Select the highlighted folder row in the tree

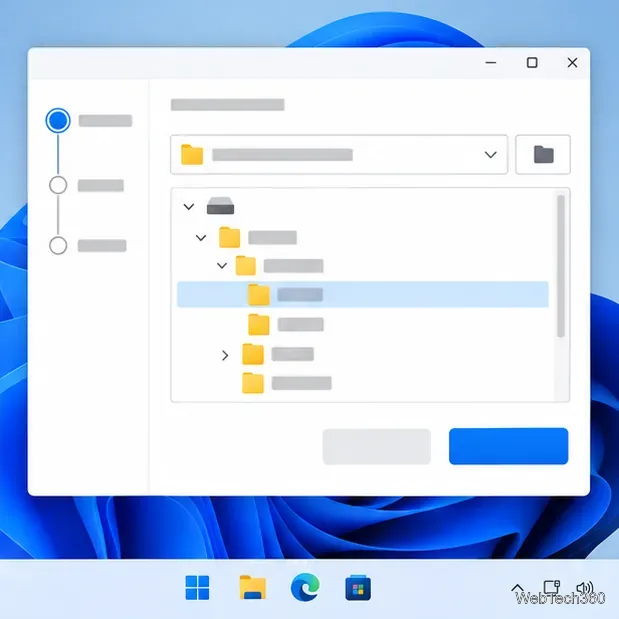point(363,294)
